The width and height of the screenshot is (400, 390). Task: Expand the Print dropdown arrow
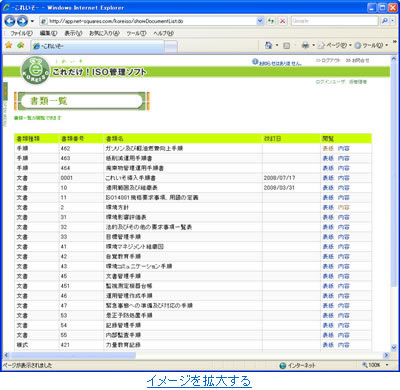[x=313, y=45]
